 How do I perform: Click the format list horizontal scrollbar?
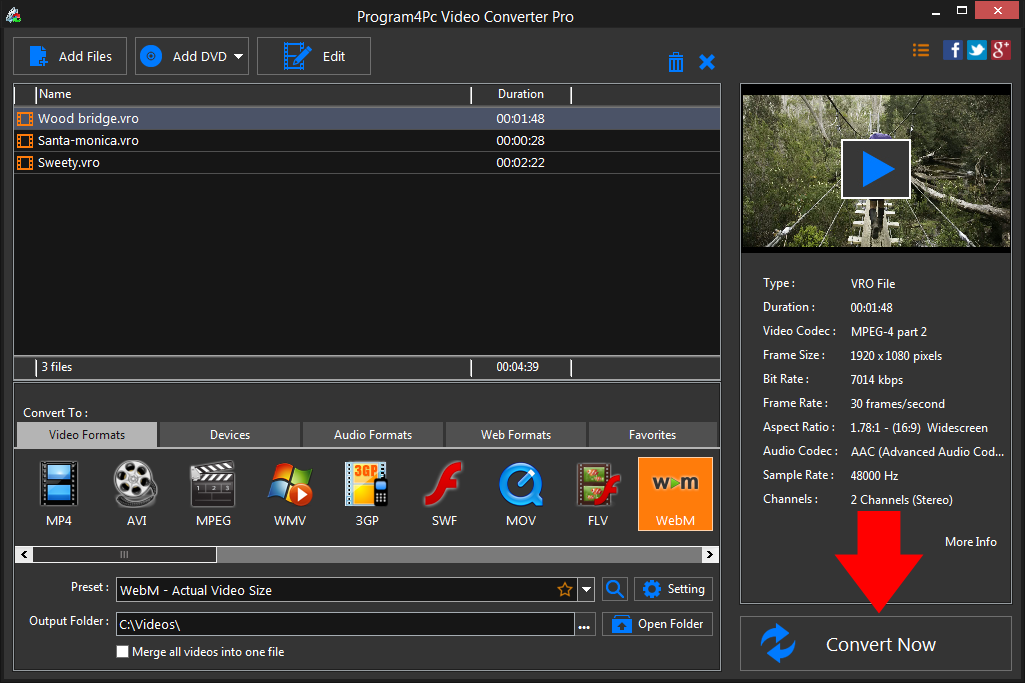(125, 554)
